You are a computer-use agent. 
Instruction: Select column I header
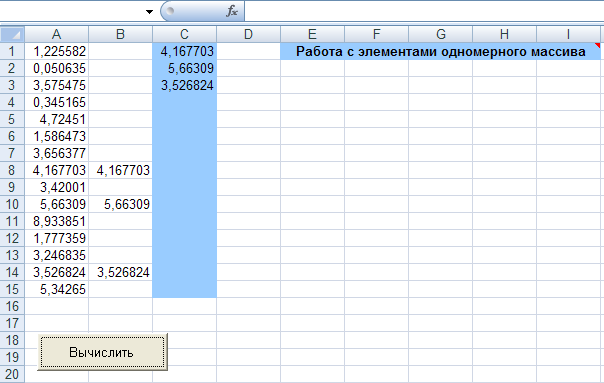[x=568, y=34]
